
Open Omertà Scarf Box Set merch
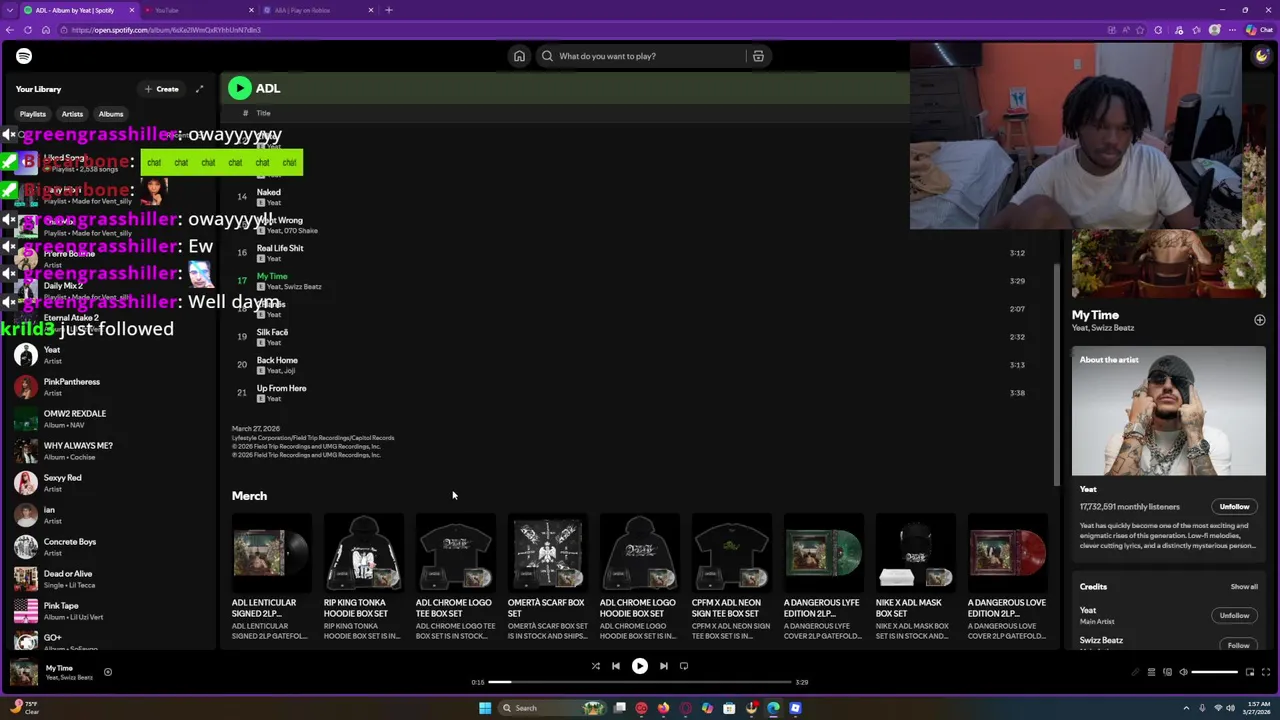coord(548,578)
